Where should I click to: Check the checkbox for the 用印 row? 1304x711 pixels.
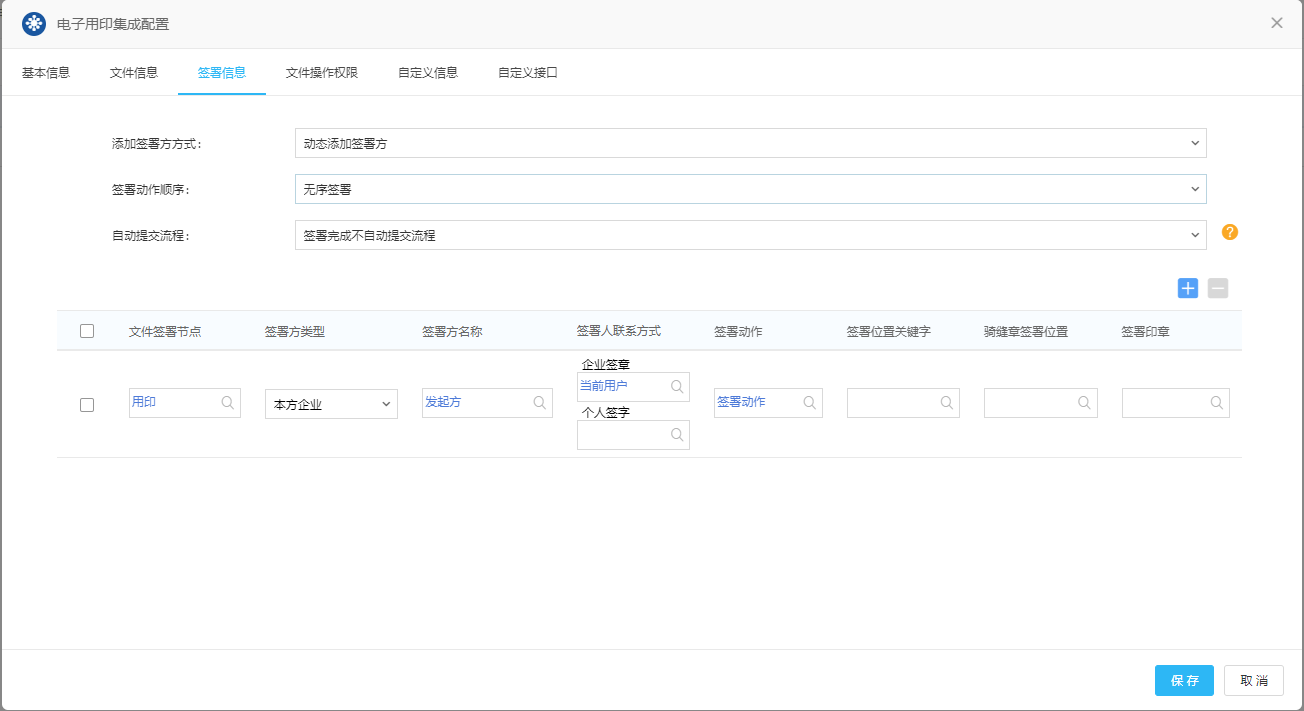[87, 405]
